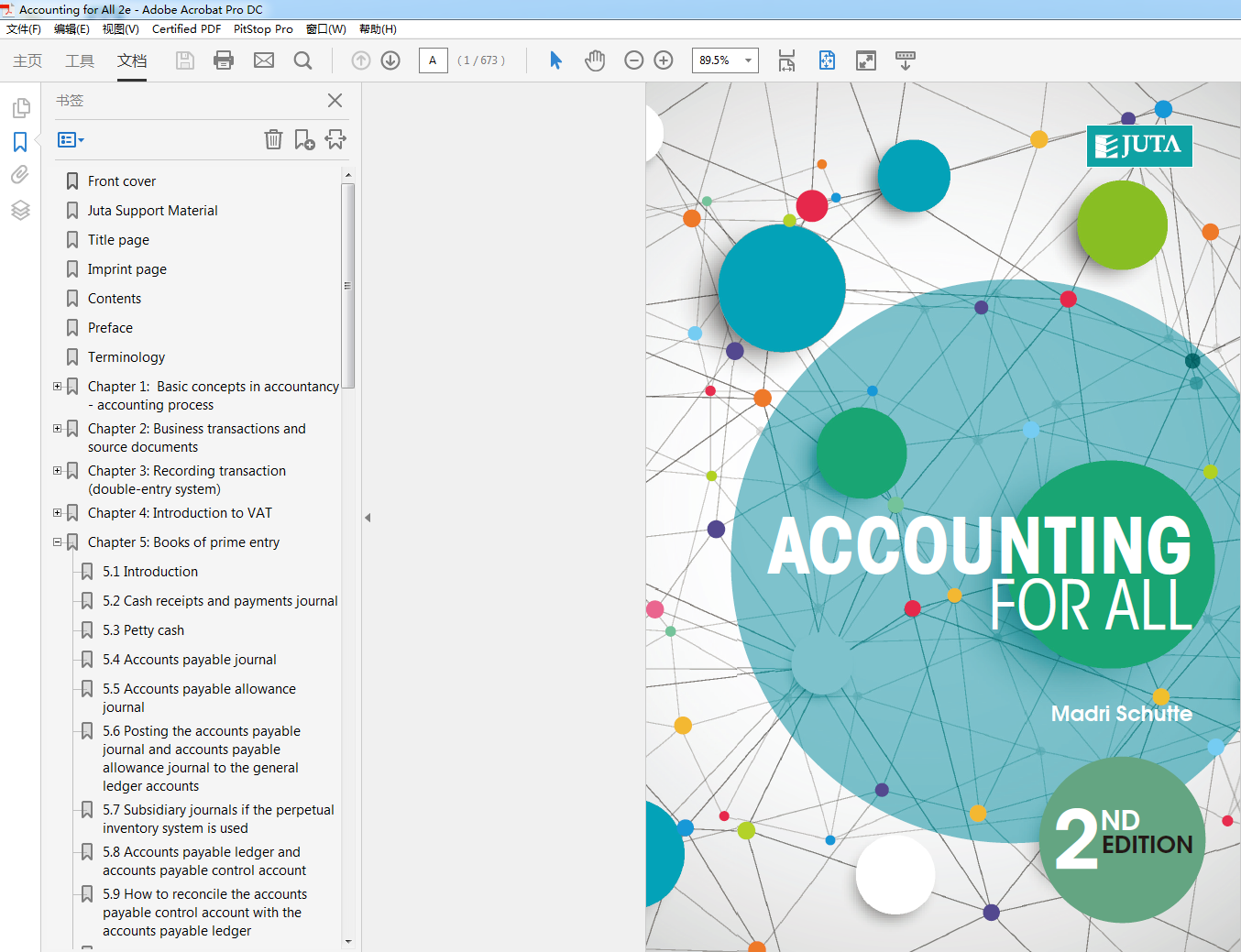The height and width of the screenshot is (952, 1241).
Task: Open the PitStop Pro menu
Action: coord(263,29)
